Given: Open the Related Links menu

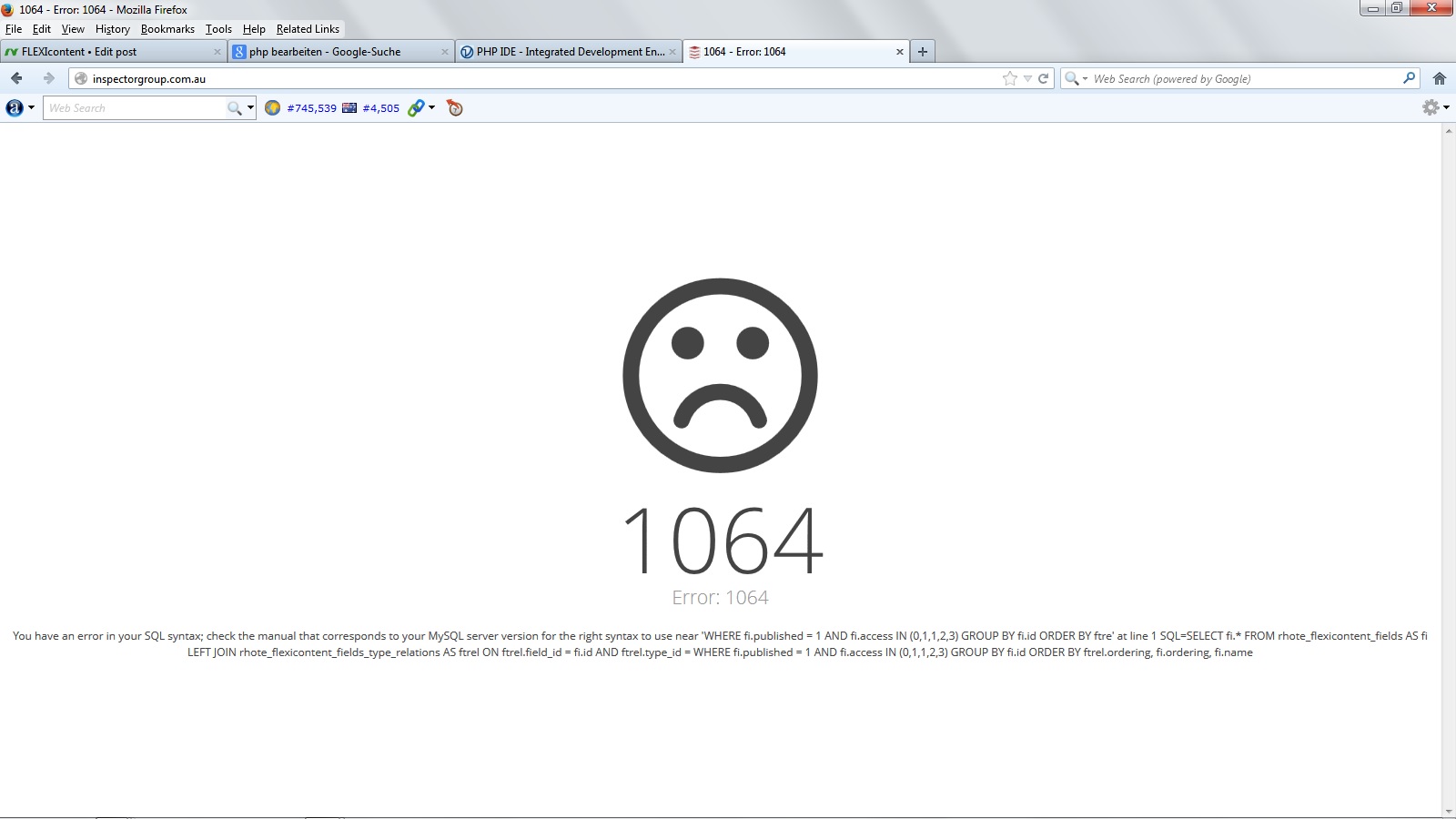Looking at the screenshot, I should tap(308, 29).
